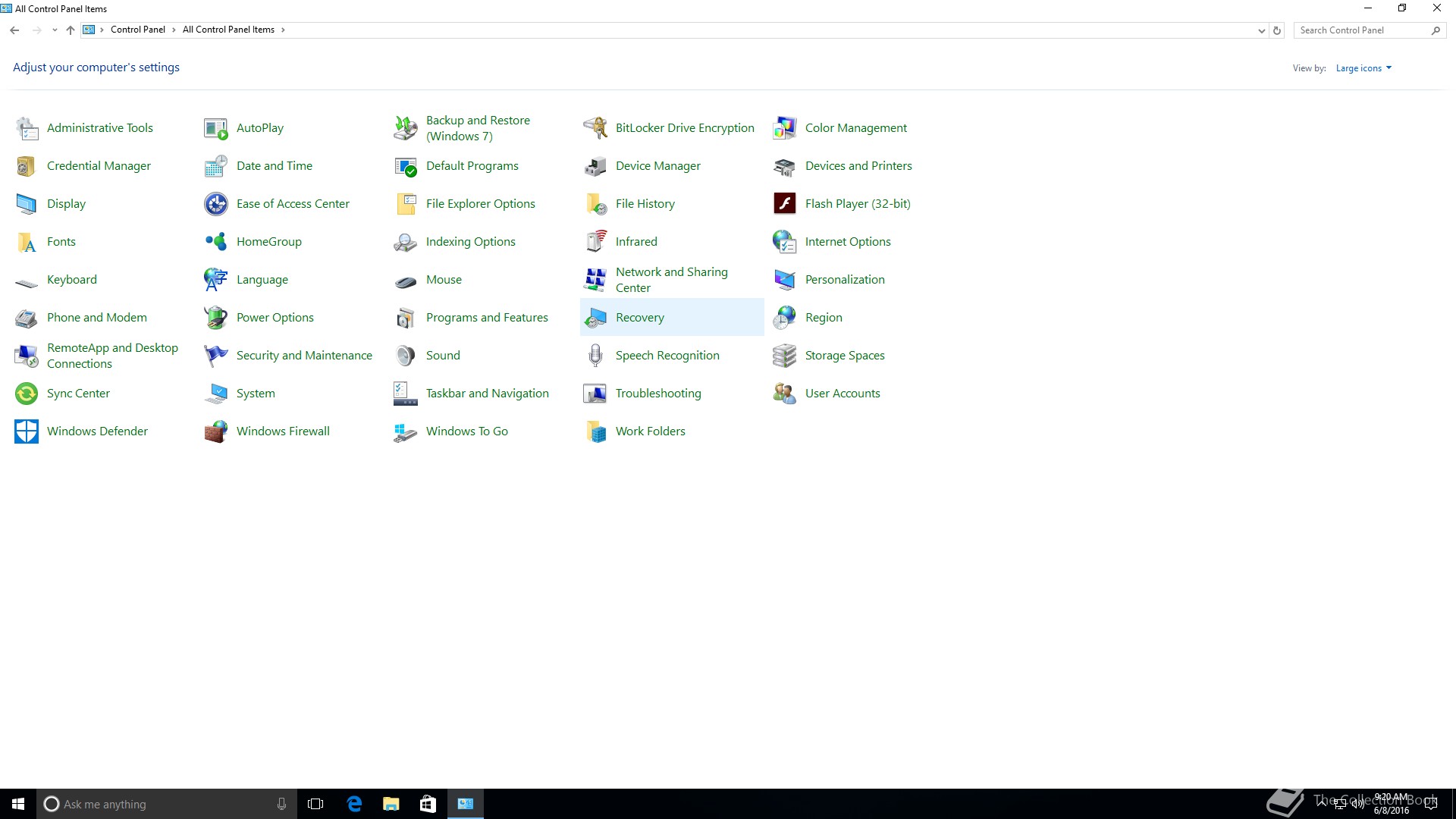The image size is (1456, 819).
Task: Click the Speech Recognition link
Action: [x=667, y=356]
